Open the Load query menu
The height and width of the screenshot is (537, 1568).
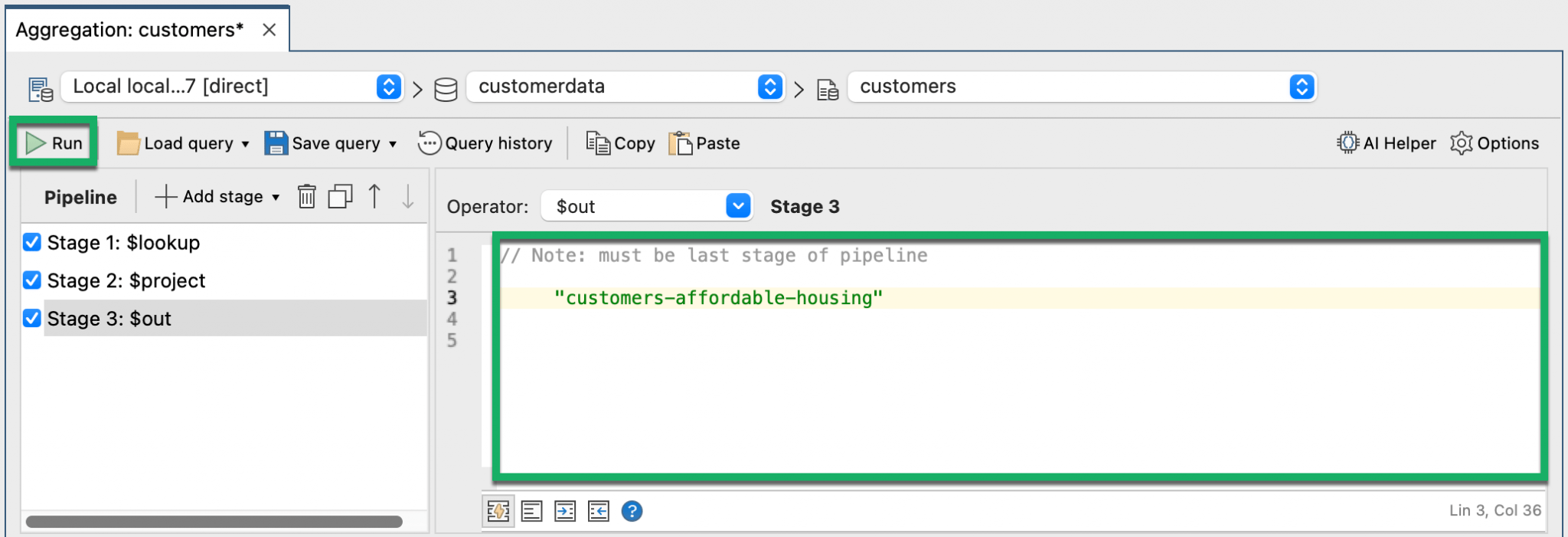click(x=184, y=143)
